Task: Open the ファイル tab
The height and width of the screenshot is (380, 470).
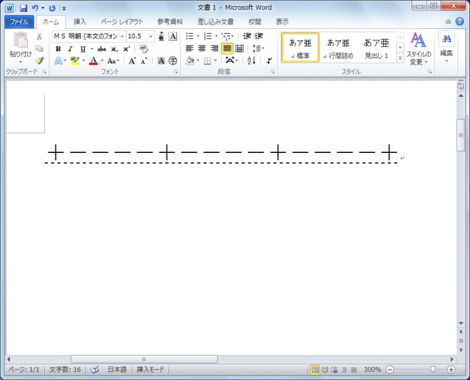Action: click(x=19, y=22)
